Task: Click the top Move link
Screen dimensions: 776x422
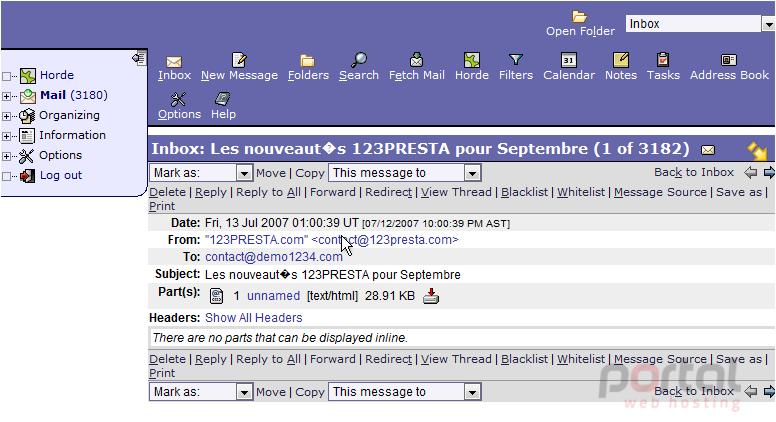Action: (x=271, y=173)
